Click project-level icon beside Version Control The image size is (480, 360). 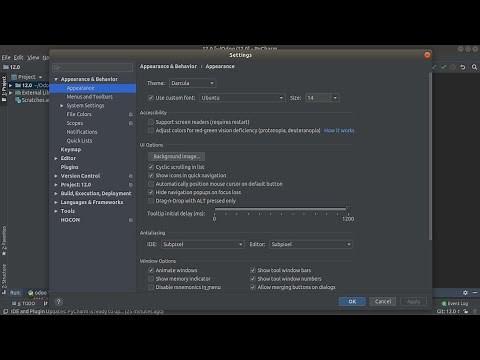131,176
